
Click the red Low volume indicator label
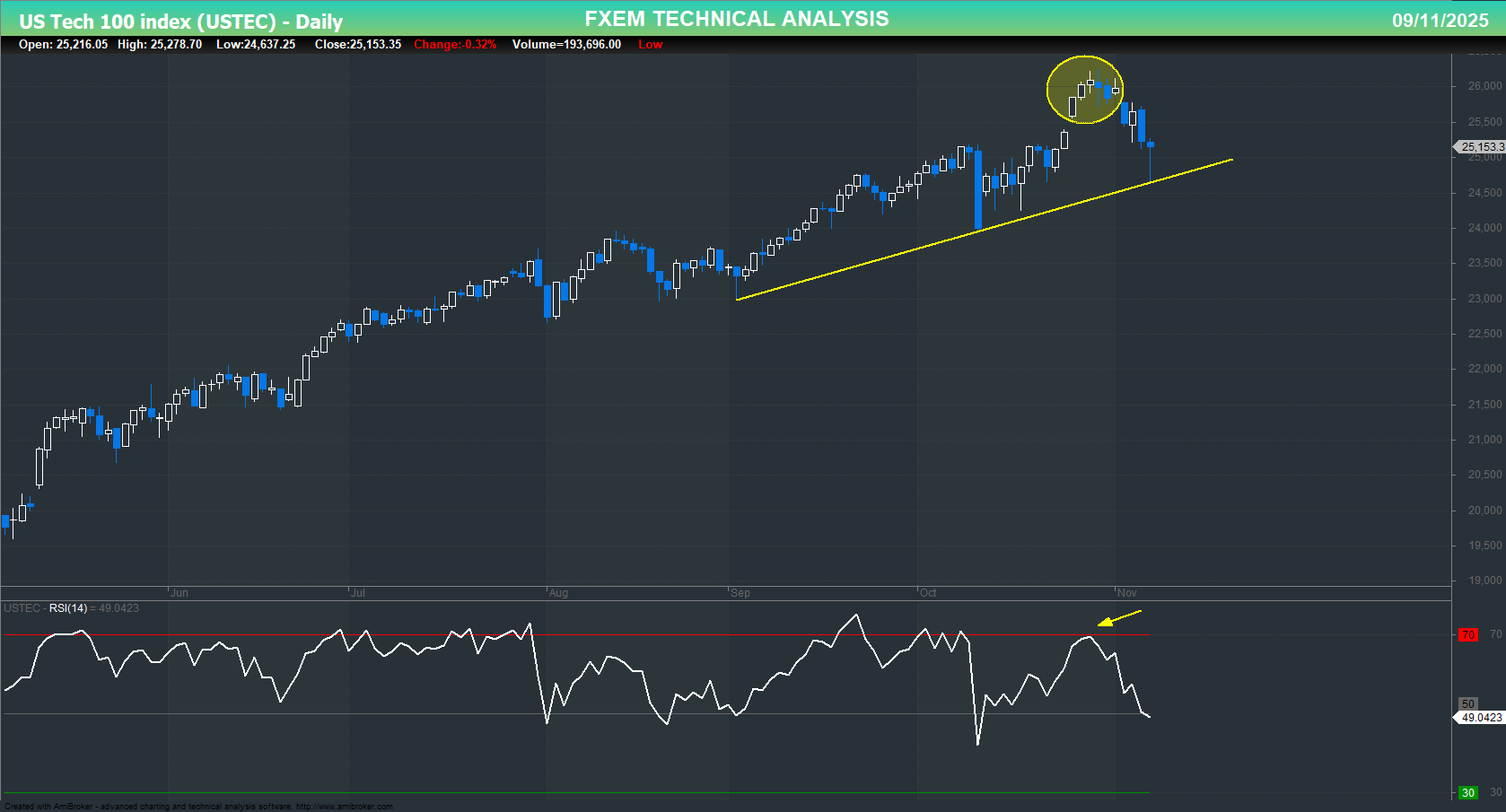[650, 44]
